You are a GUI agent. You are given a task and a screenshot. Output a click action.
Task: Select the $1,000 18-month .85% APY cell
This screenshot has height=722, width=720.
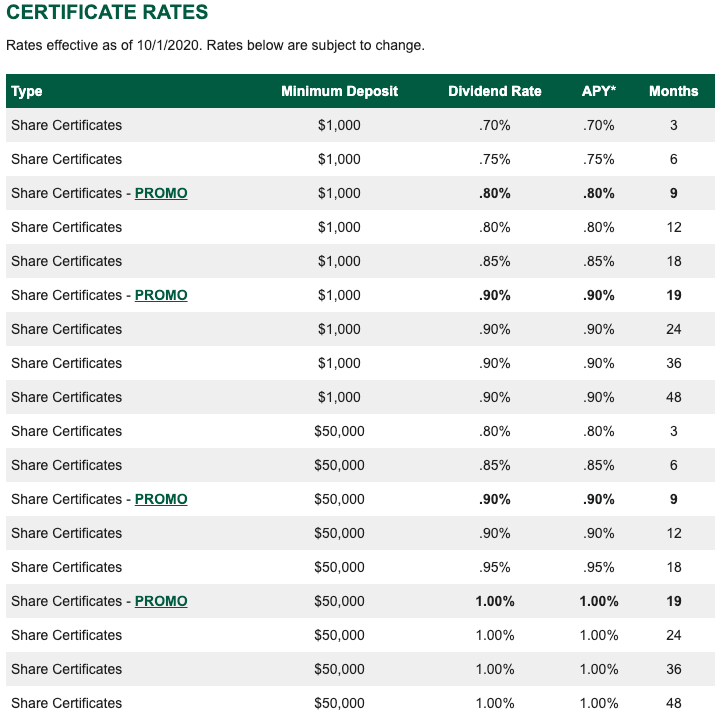(x=598, y=262)
